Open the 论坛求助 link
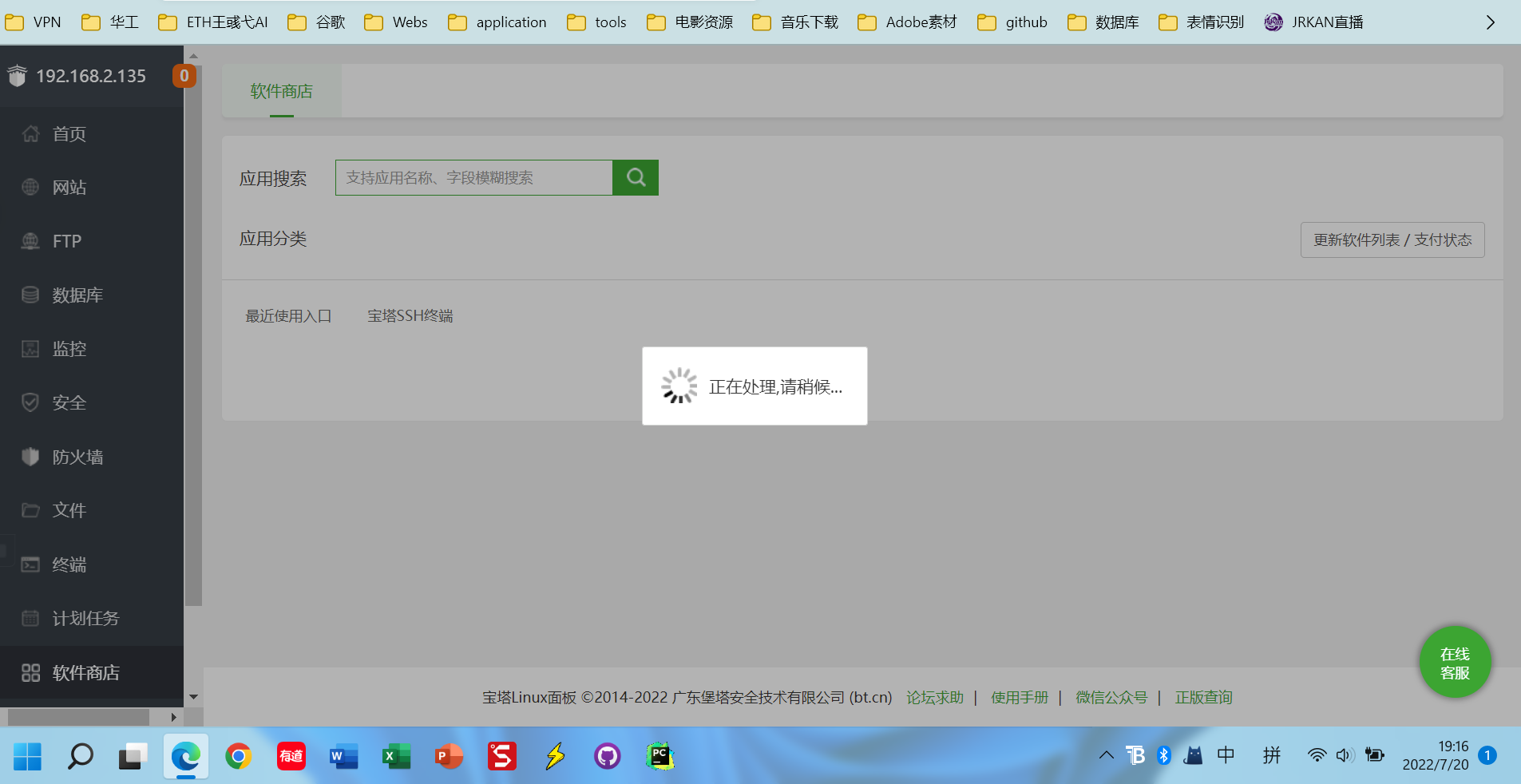The height and width of the screenshot is (784, 1521). (x=933, y=697)
